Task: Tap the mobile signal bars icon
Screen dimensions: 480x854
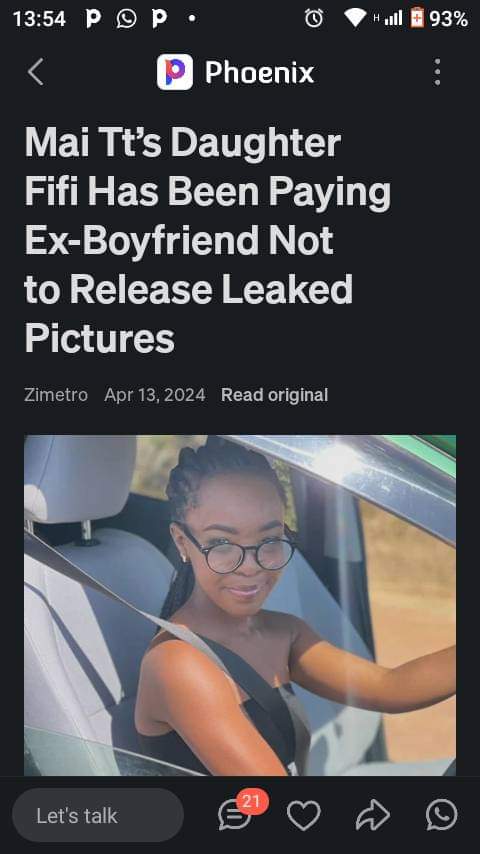Action: [x=392, y=19]
